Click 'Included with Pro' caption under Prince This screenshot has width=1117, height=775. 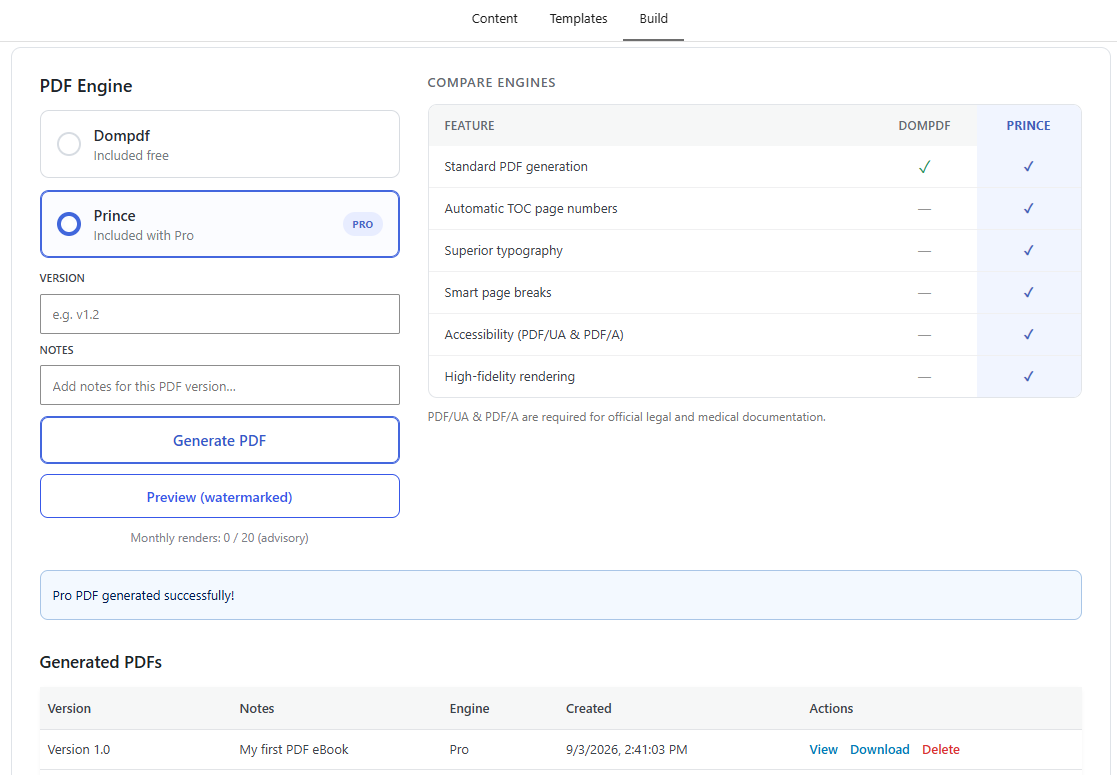(x=143, y=235)
